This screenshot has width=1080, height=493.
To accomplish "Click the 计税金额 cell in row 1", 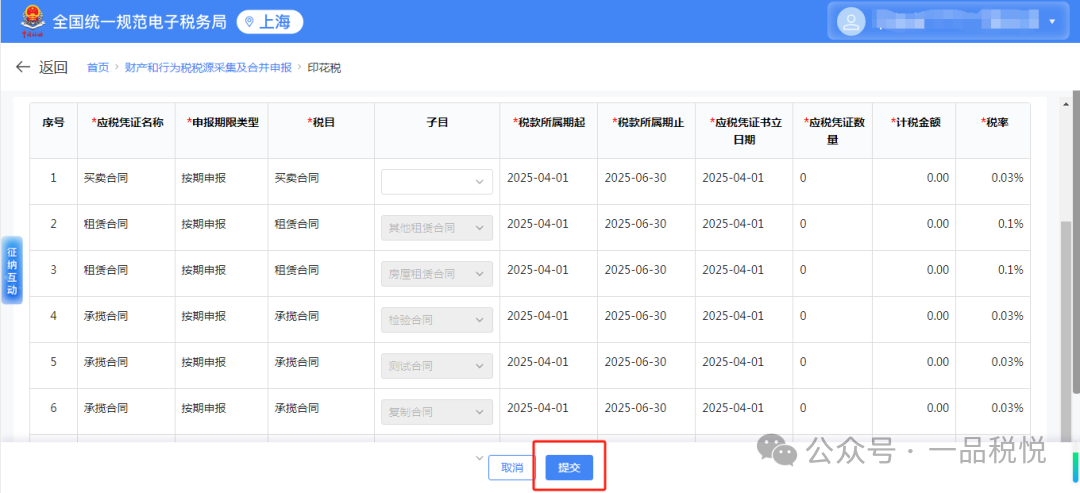I will (x=914, y=178).
